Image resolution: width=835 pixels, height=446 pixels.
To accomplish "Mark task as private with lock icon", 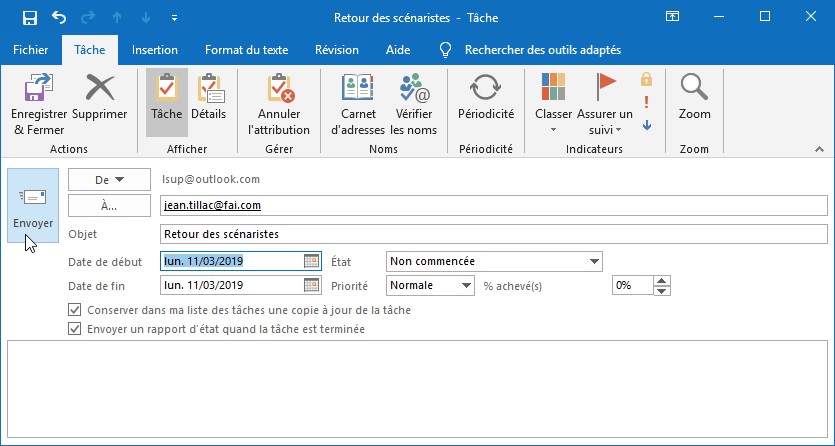I will point(646,79).
